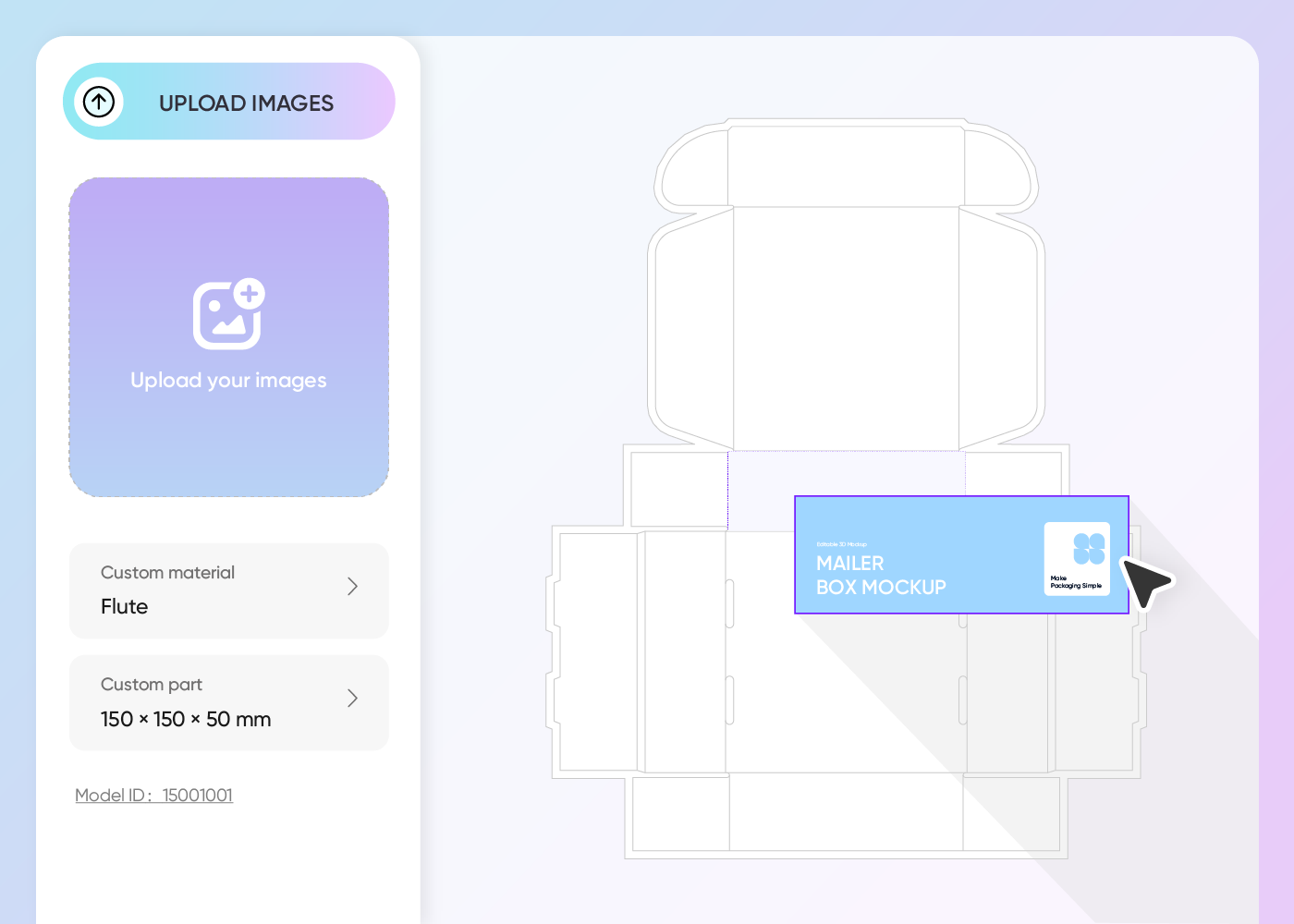Click the add image icon with plus
This screenshot has width=1294, height=924.
click(x=229, y=314)
